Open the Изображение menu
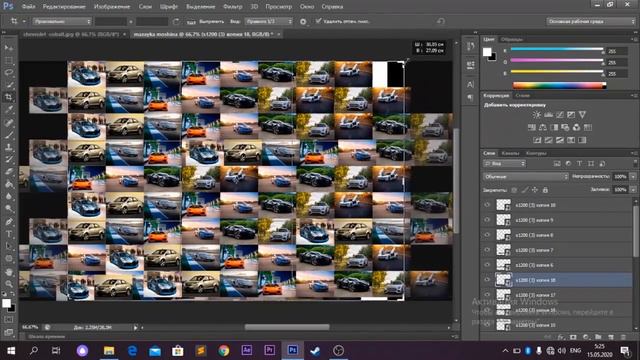 click(x=112, y=7)
